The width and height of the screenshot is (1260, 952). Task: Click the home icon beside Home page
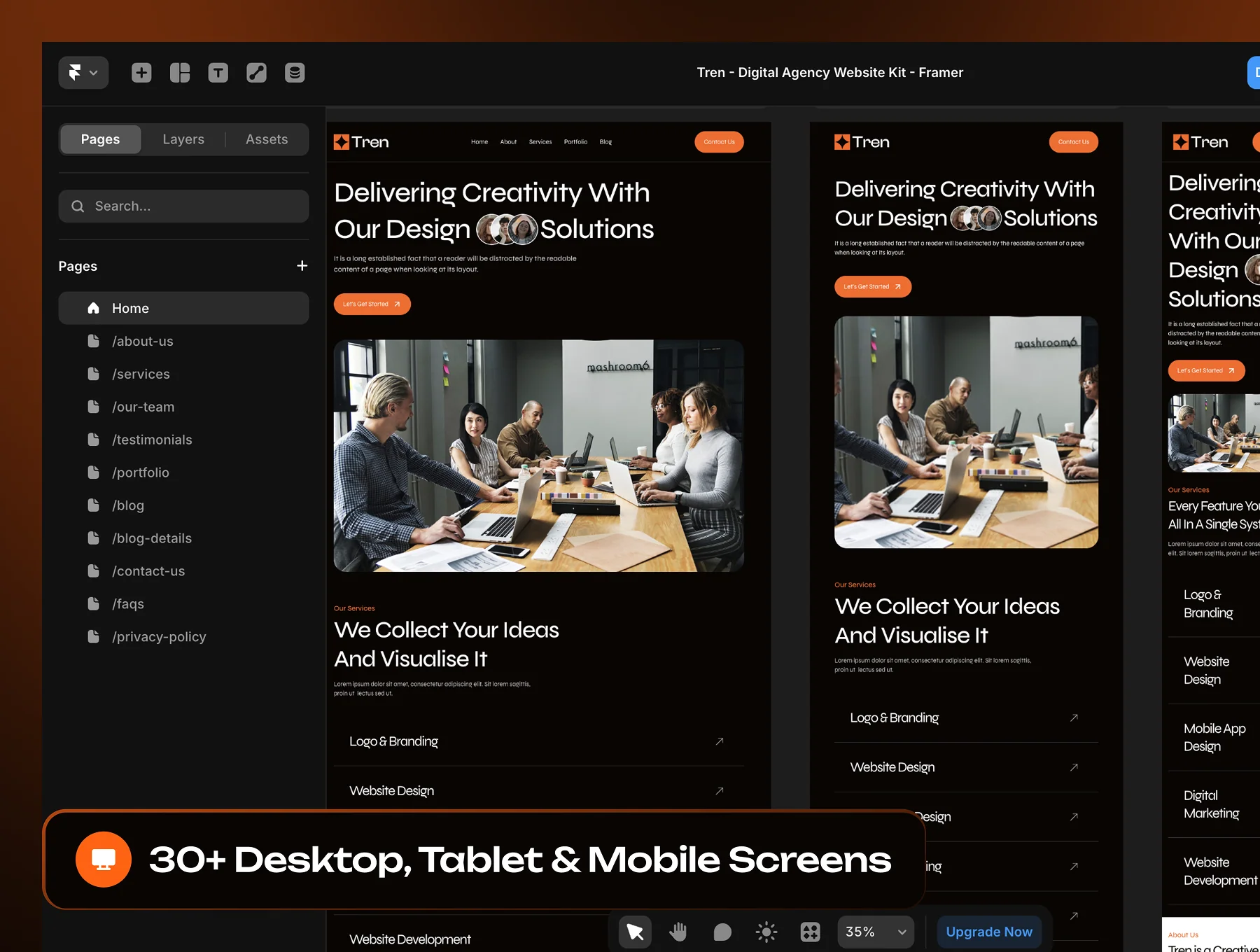pyautogui.click(x=93, y=308)
